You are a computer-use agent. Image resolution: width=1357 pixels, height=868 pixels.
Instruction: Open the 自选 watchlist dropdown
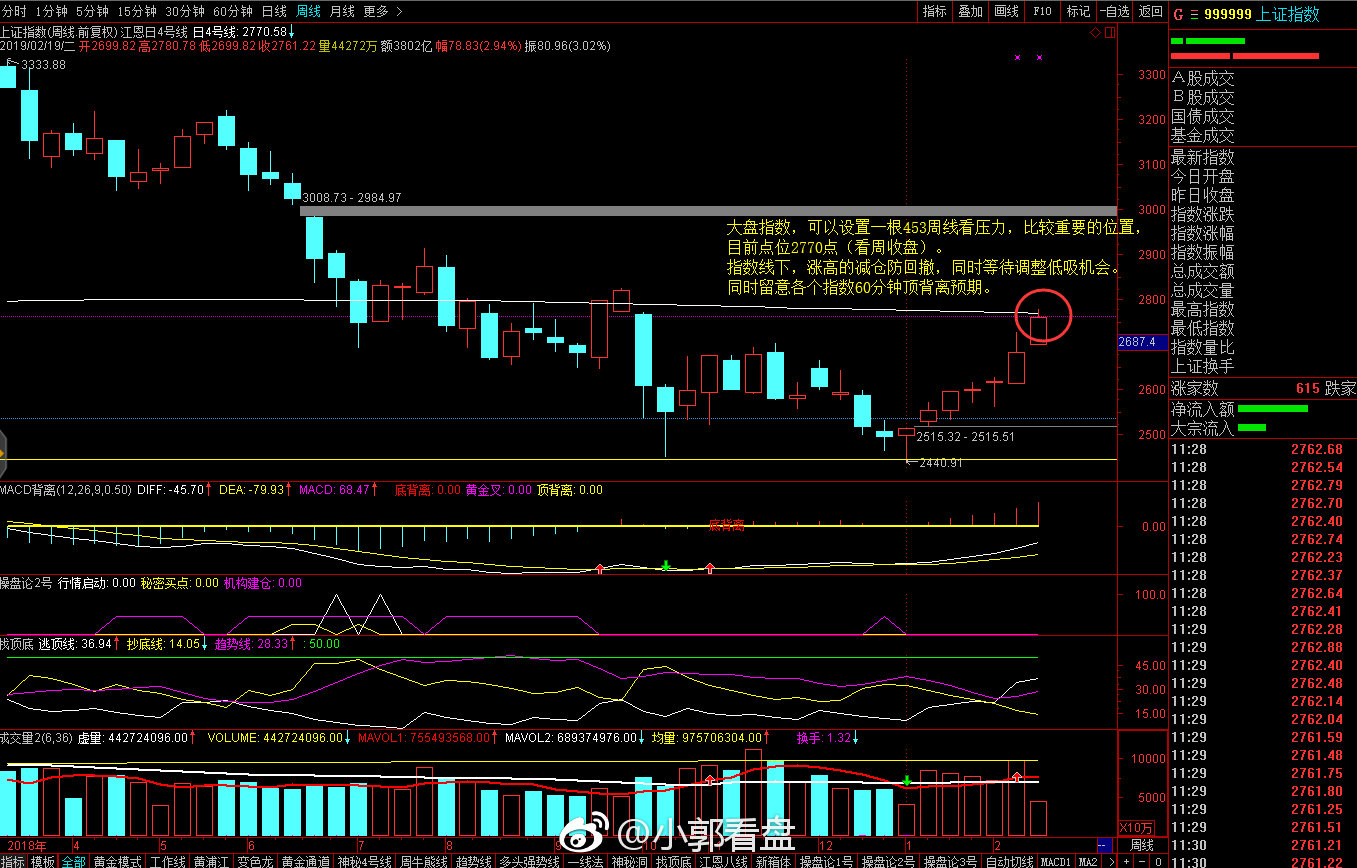[1115, 11]
